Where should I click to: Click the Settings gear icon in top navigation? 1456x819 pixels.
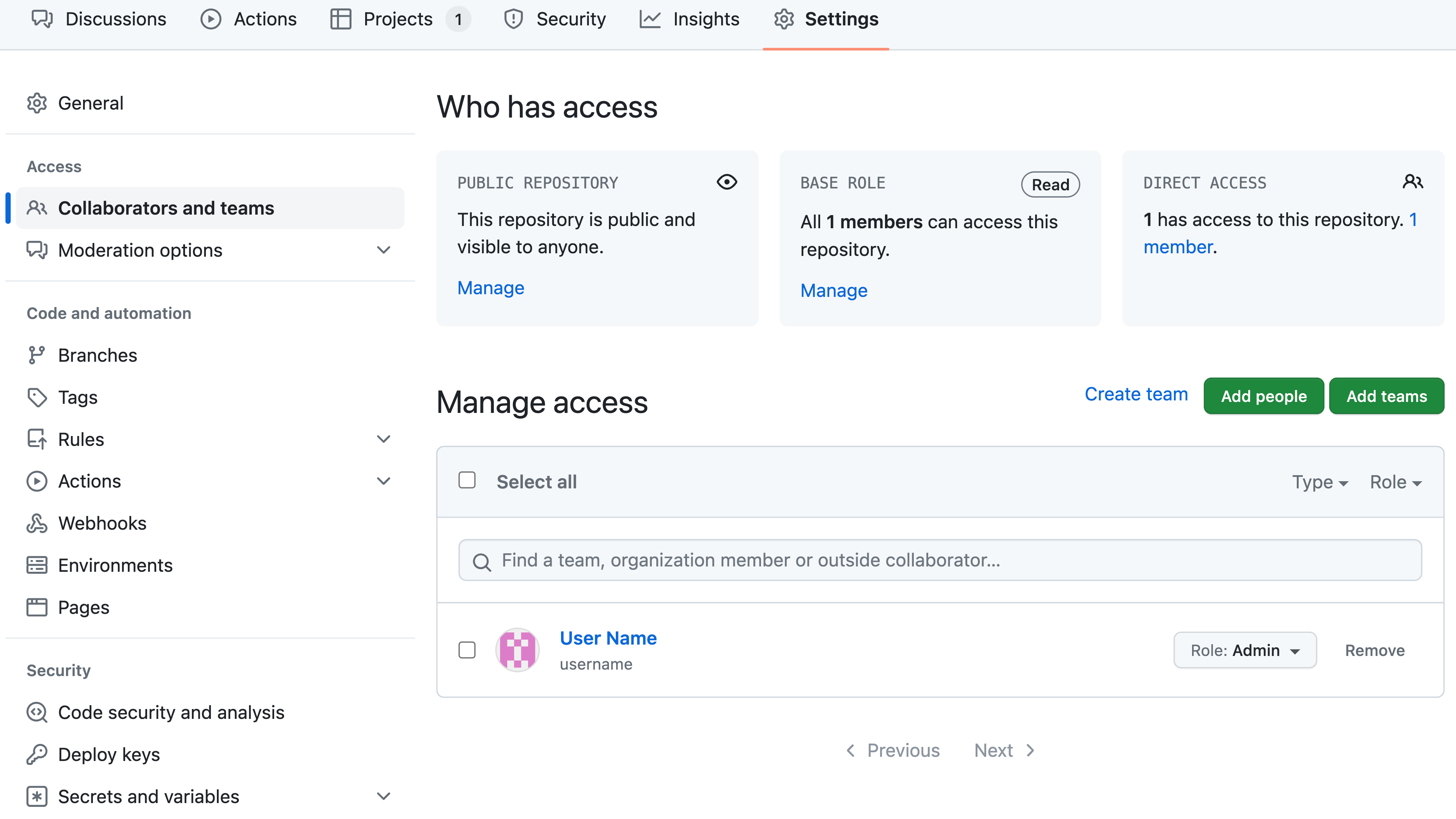coord(784,19)
